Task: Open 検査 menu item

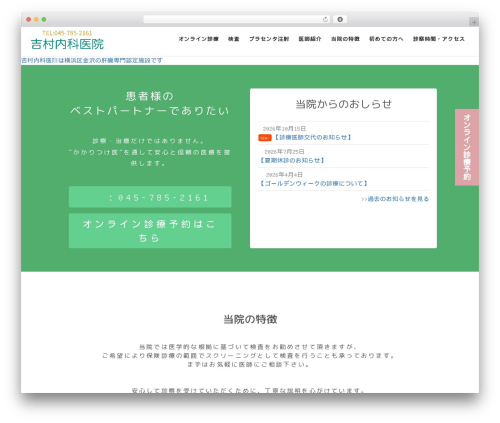Action: tap(234, 39)
